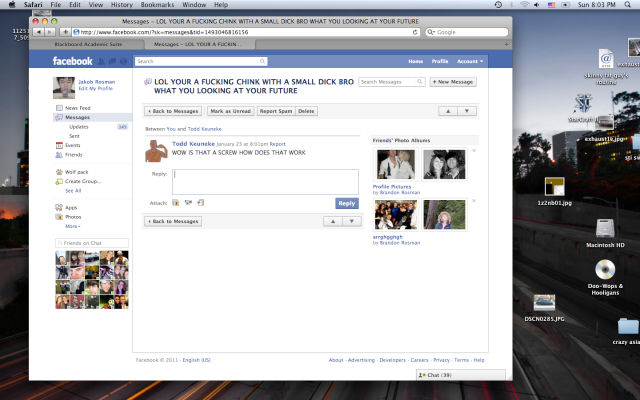Open the Account dropdown menu
This screenshot has width=640, height=400.
470,61
